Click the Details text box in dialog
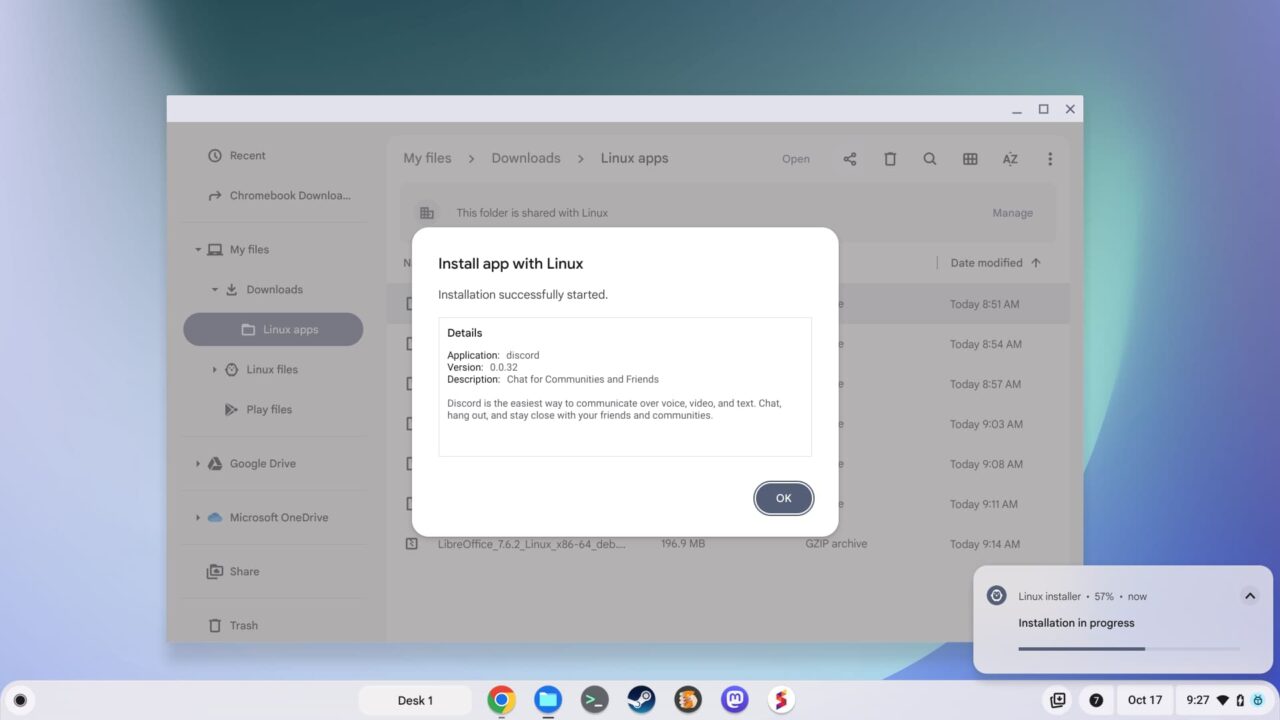 pos(625,387)
